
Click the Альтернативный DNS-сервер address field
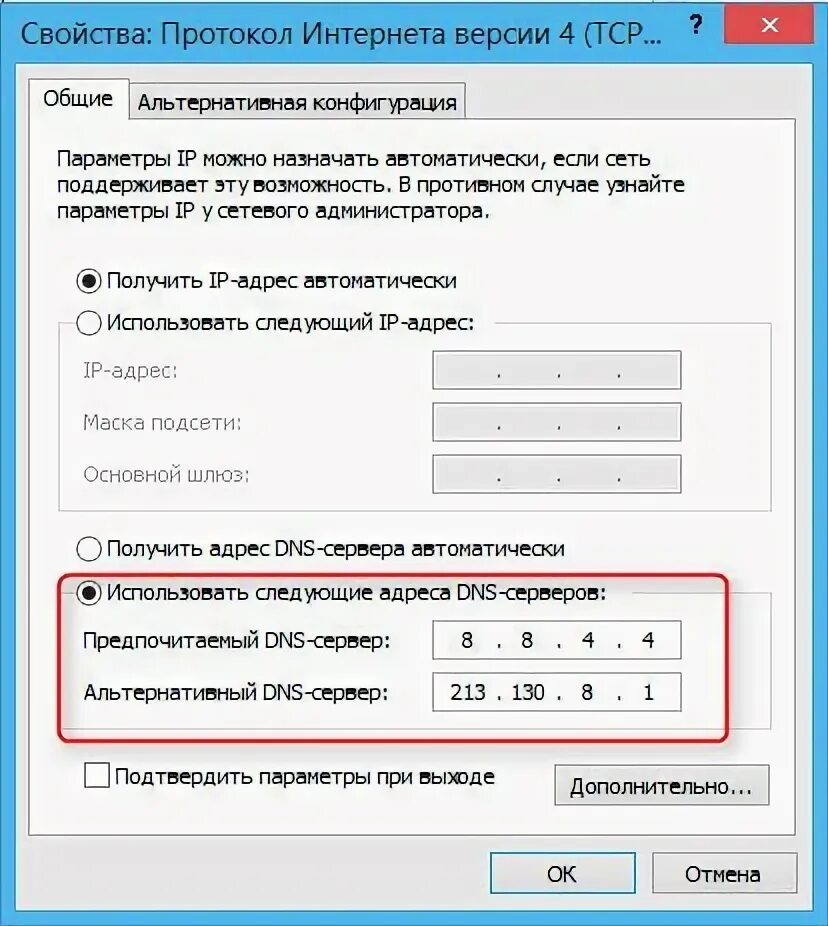click(x=557, y=692)
